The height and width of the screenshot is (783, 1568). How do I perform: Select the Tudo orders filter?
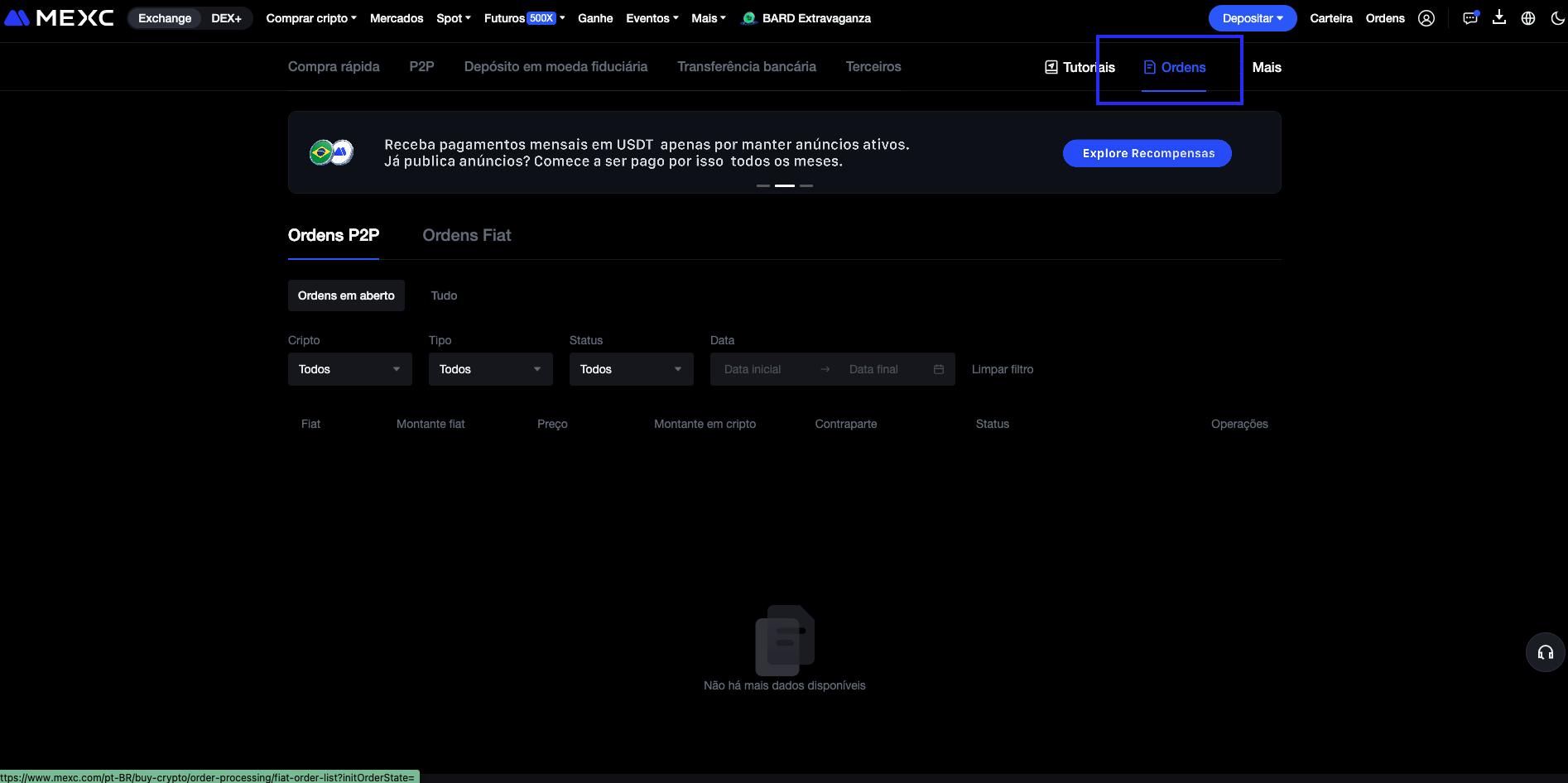pos(444,295)
